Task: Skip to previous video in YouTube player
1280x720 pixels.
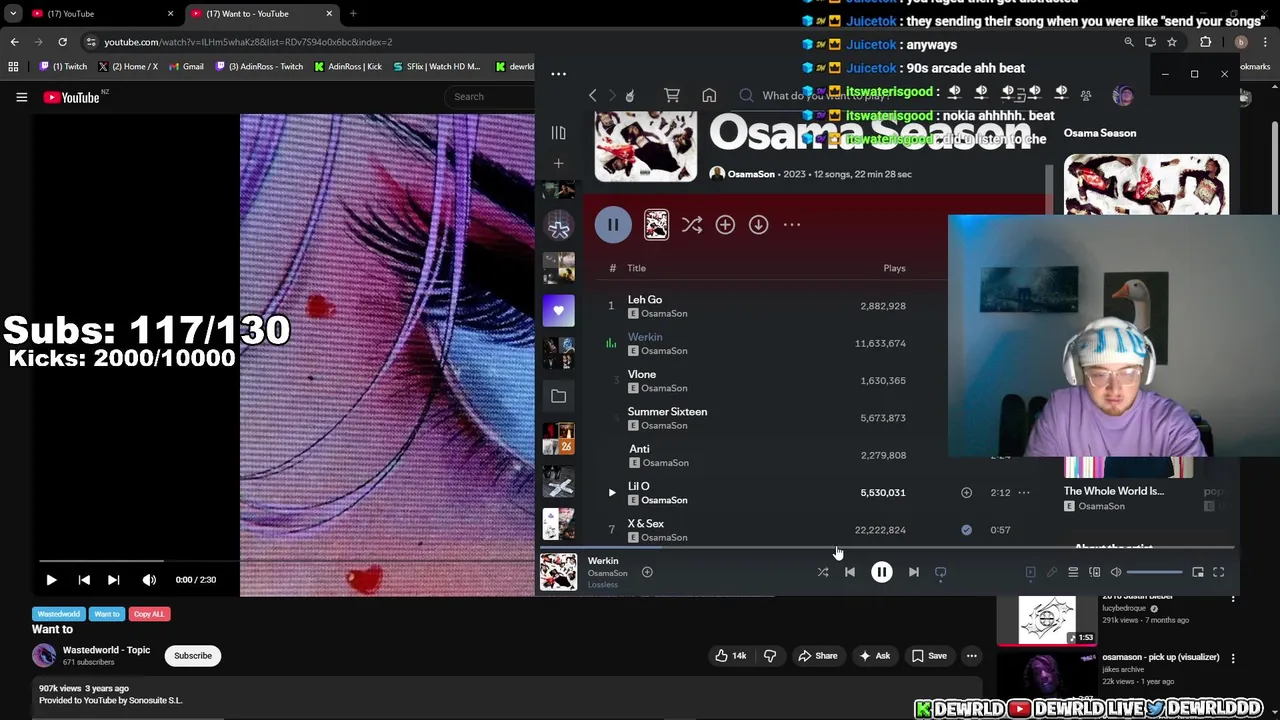Action: point(84,580)
